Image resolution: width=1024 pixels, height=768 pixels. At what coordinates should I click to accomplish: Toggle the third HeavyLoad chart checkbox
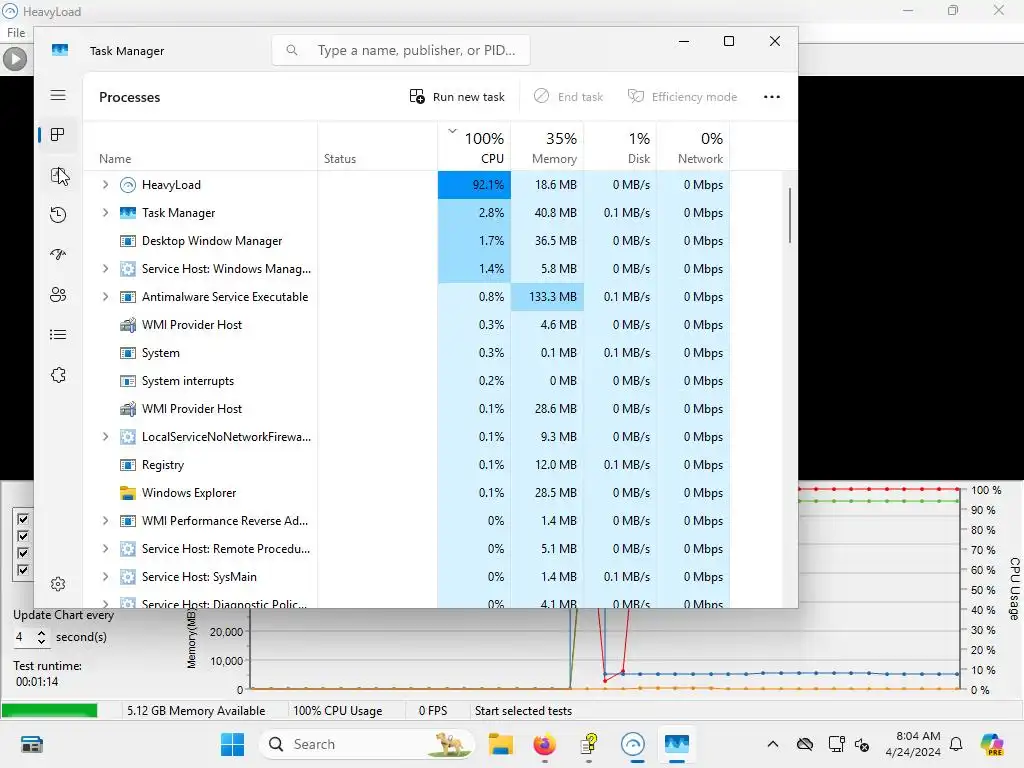23,553
